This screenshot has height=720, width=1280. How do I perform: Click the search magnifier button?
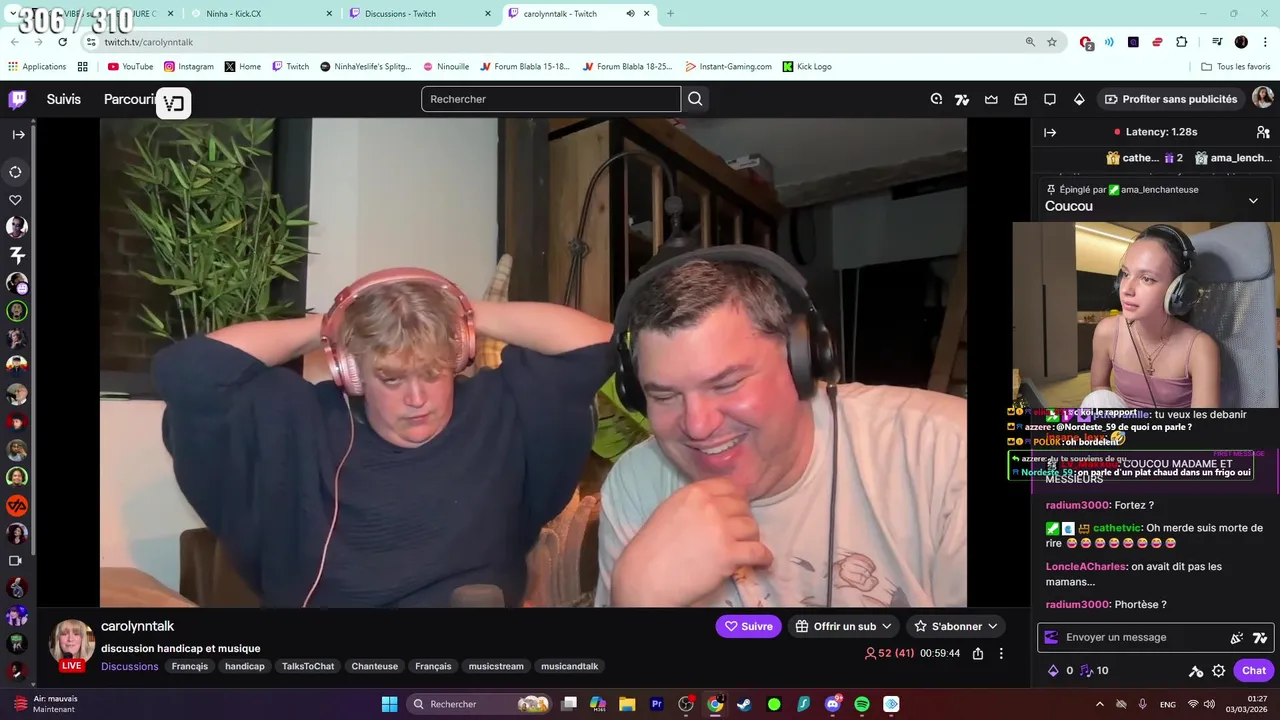coord(696,99)
